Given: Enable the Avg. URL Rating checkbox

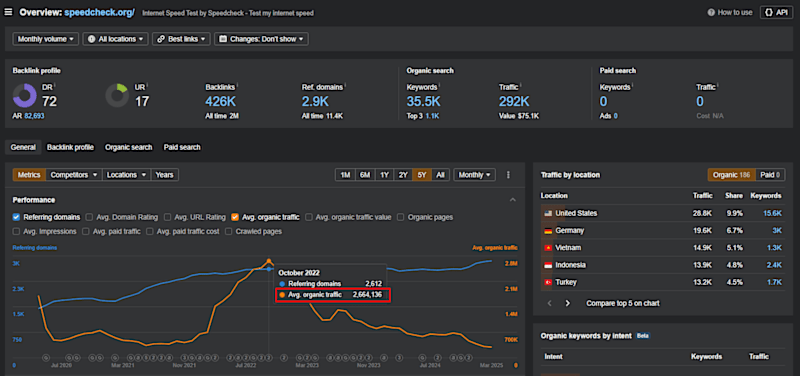Looking at the screenshot, I should pyautogui.click(x=168, y=217).
